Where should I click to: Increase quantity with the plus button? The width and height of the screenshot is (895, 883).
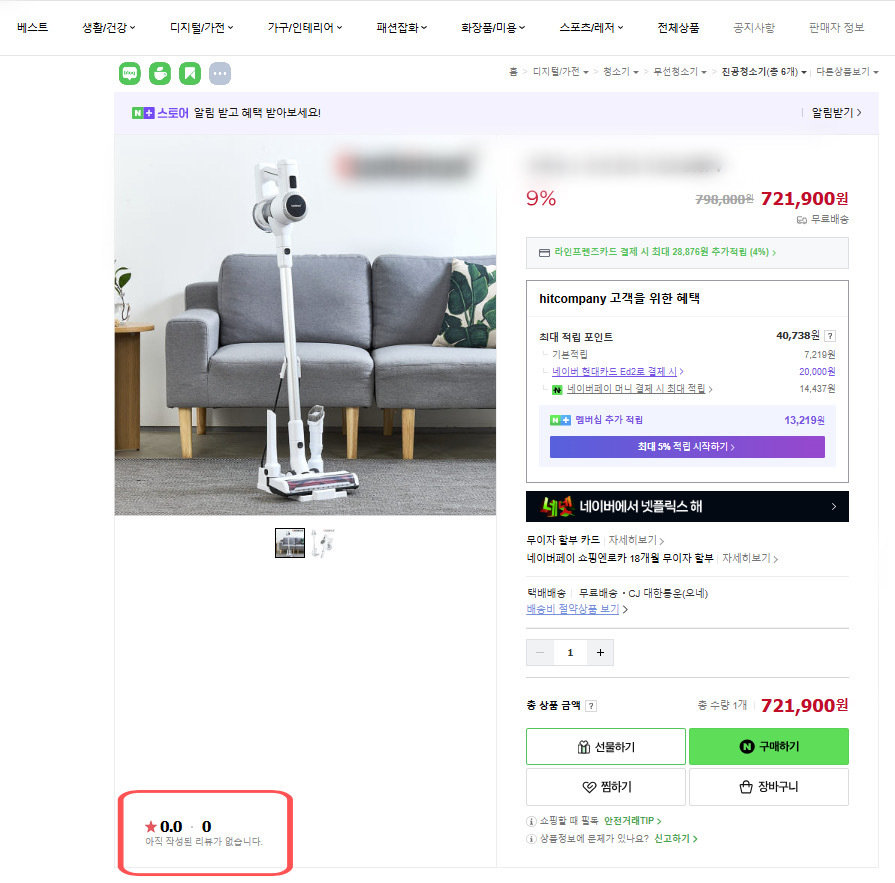point(600,653)
